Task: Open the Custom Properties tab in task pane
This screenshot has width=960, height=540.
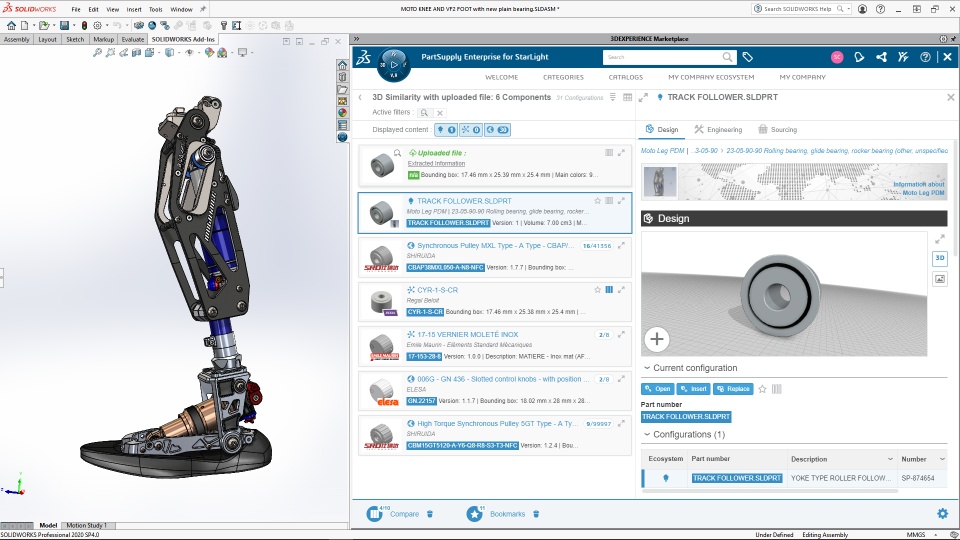Action: click(342, 125)
